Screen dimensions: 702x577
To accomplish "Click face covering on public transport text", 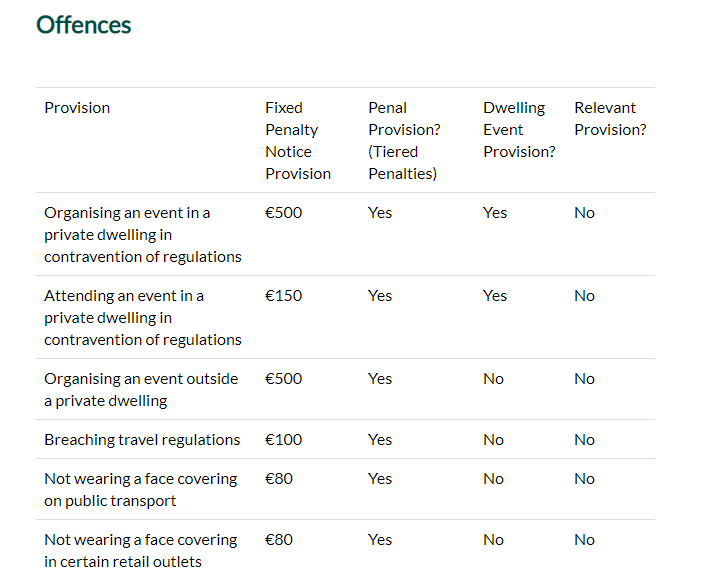I will tap(140, 489).
